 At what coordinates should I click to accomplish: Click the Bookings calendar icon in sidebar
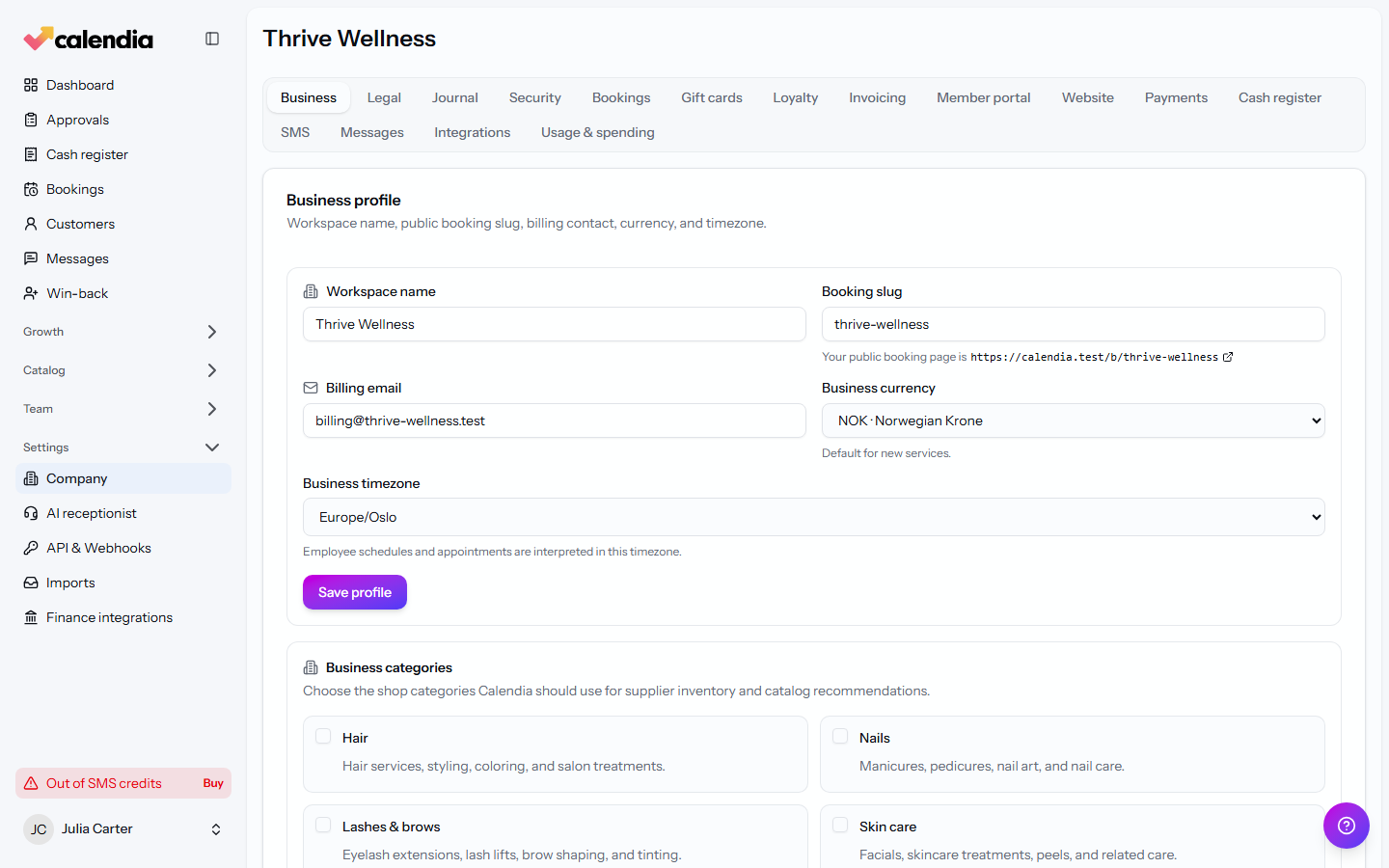pos(31,189)
